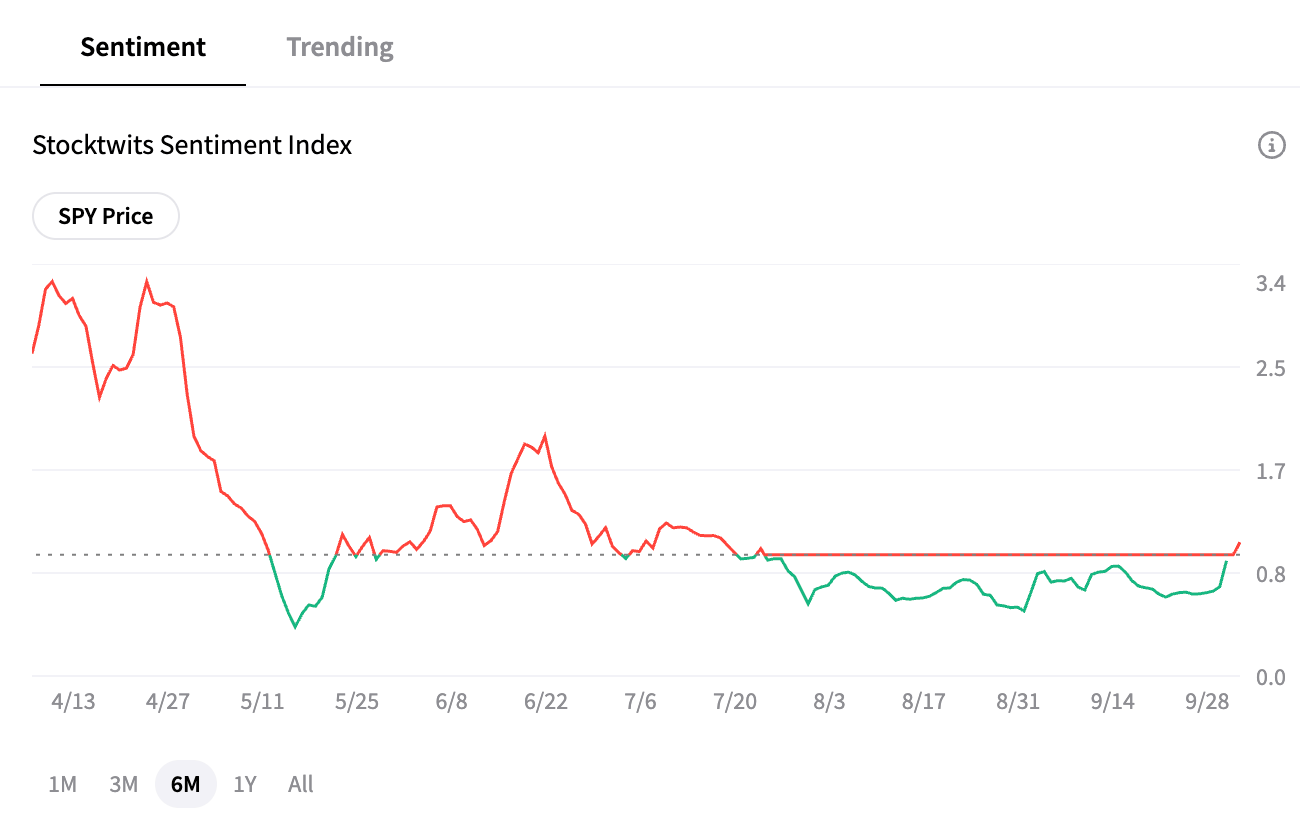Click the 0.0 y-axis value label
1300x820 pixels.
click(1270, 677)
